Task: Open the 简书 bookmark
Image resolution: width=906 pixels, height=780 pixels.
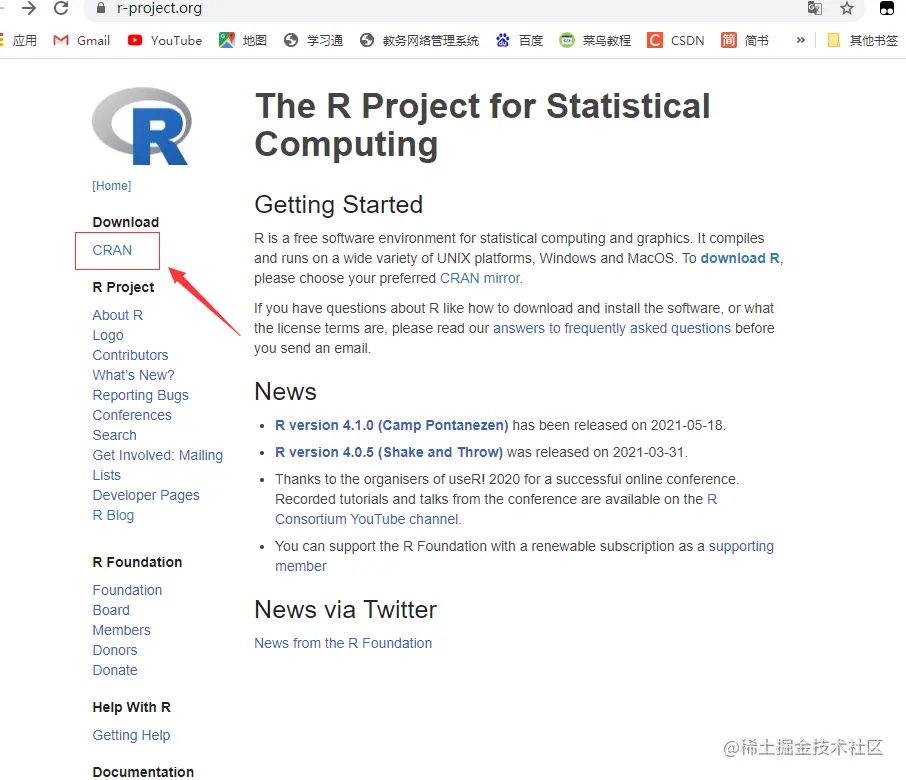Action: (745, 40)
